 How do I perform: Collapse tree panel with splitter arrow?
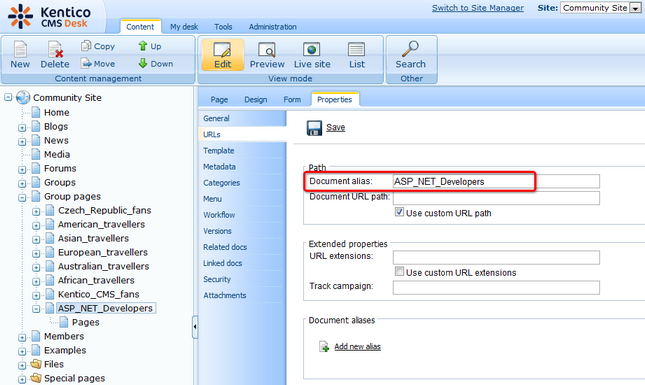(195, 327)
